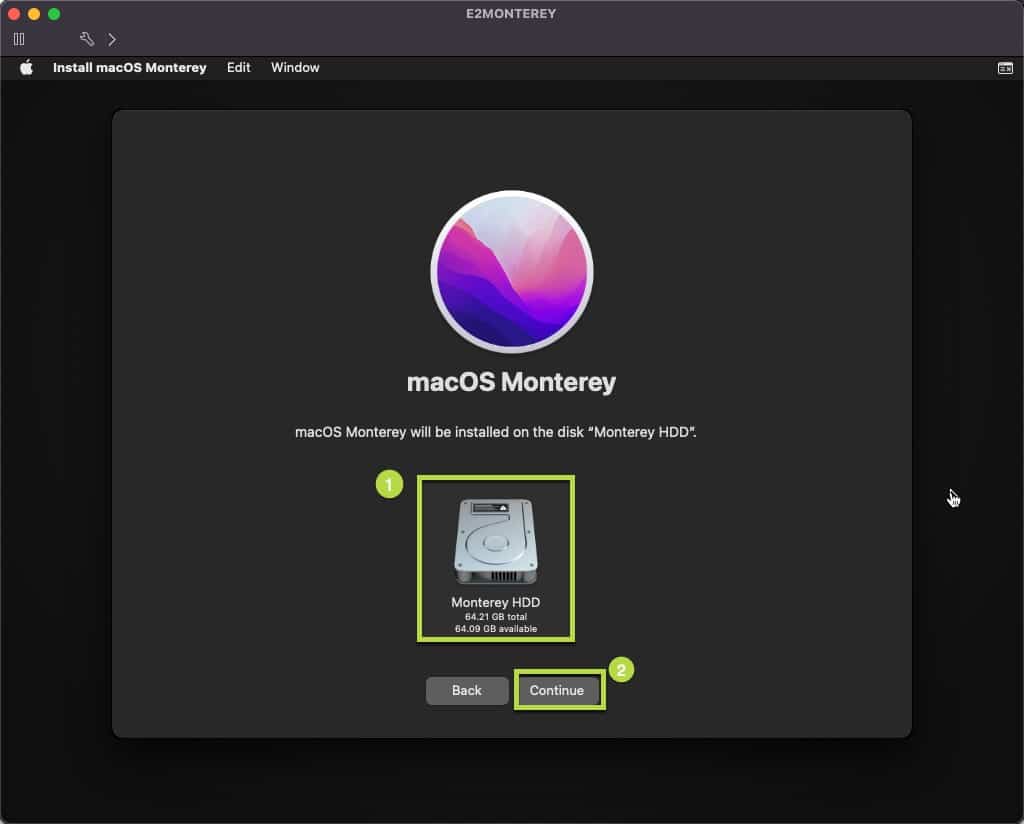Click the forward chevron in the VM toolbar
This screenshot has width=1024, height=824.
[112, 39]
